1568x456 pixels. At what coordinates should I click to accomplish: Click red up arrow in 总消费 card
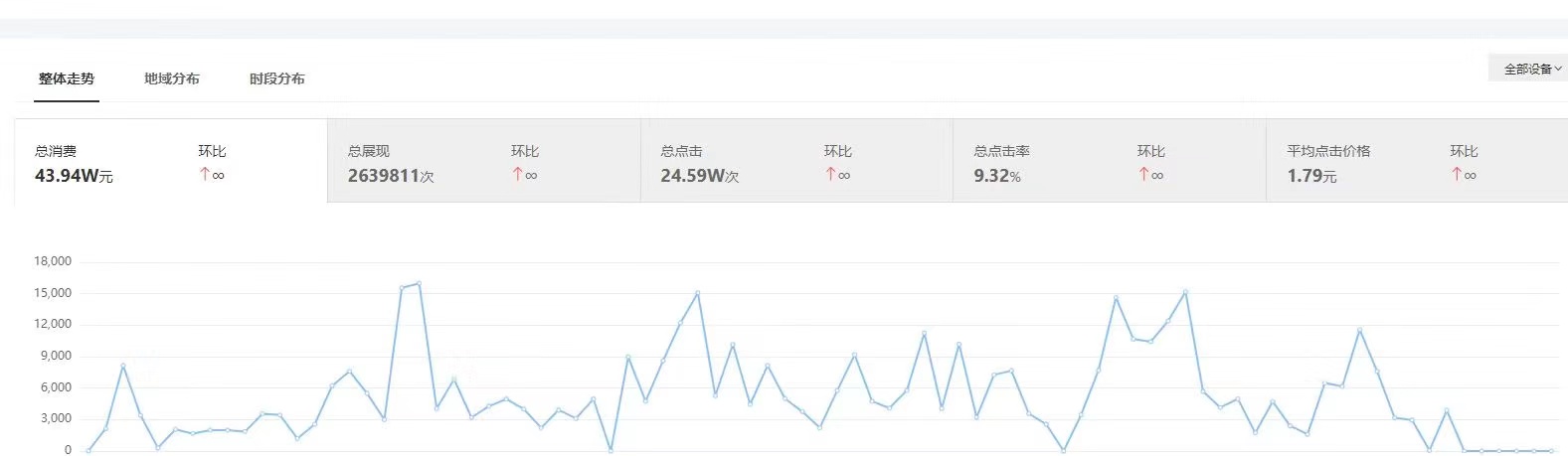tap(205, 175)
